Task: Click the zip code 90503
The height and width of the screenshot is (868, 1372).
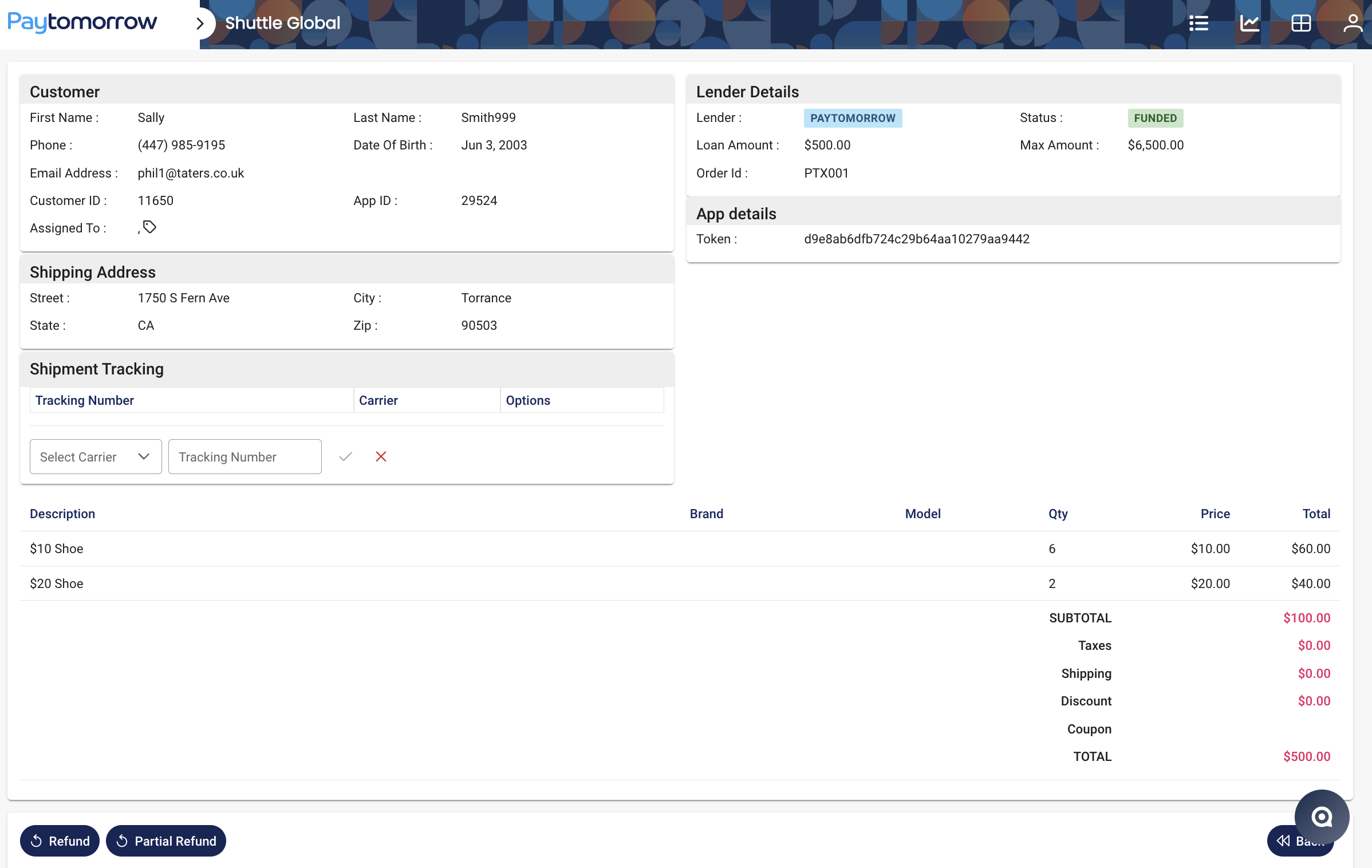Action: point(479,326)
